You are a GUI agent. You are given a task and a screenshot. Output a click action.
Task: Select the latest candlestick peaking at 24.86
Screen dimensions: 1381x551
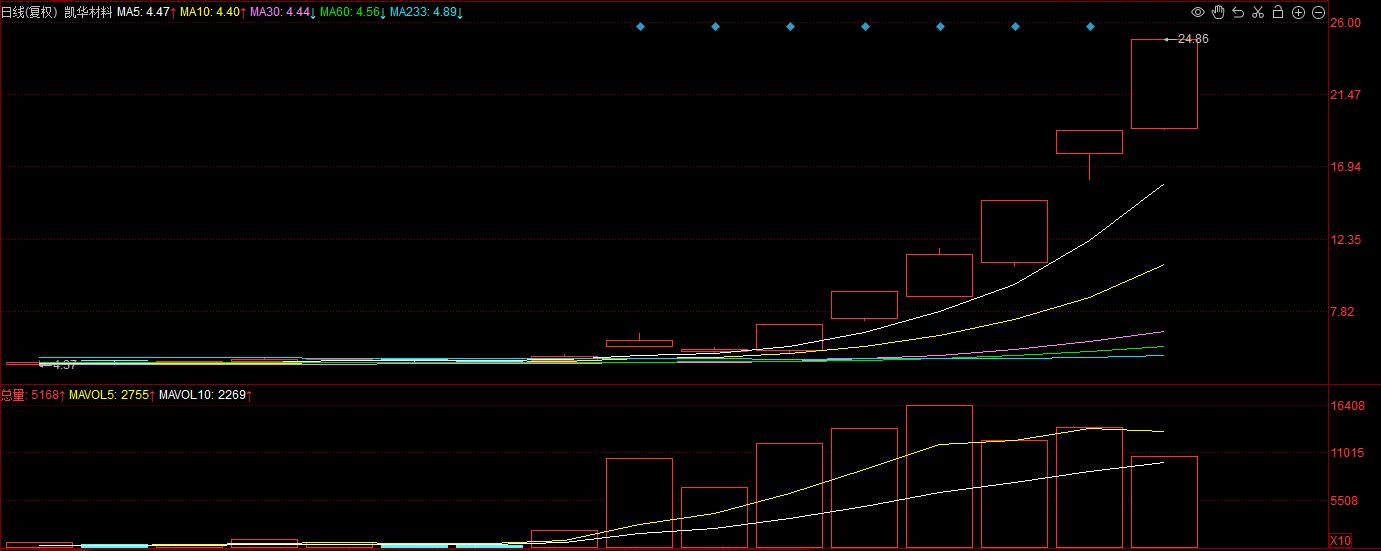[1164, 84]
